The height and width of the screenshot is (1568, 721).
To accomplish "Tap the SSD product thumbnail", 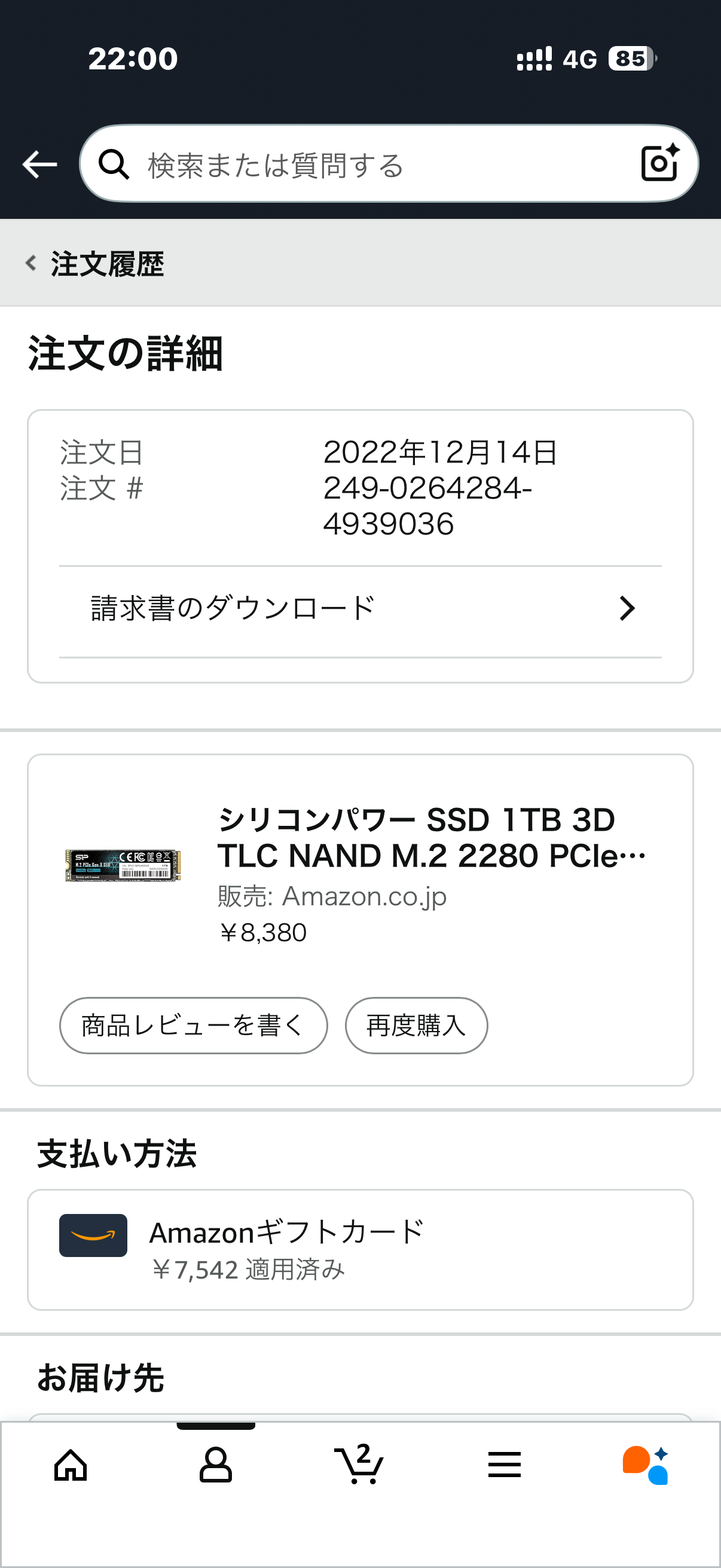I will [124, 865].
